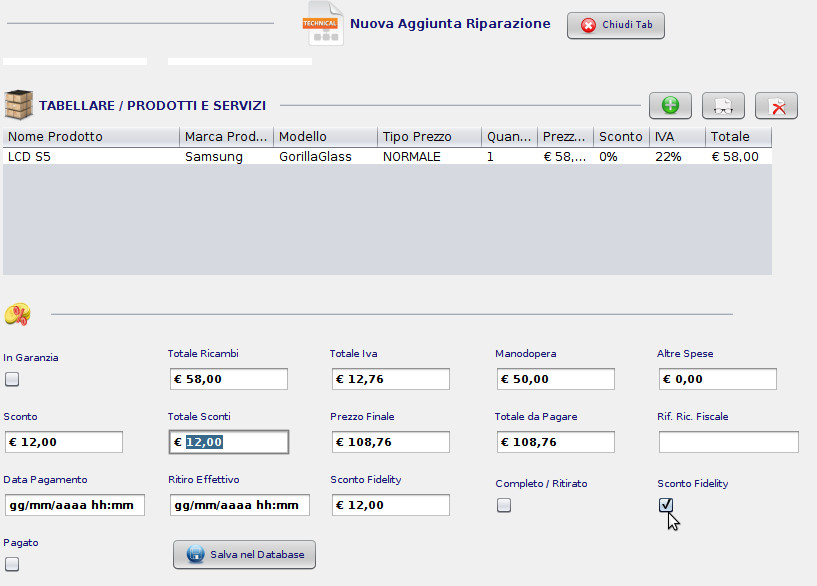The width and height of the screenshot is (817, 586).
Task: Select the LCD S5 product row
Action: click(387, 156)
